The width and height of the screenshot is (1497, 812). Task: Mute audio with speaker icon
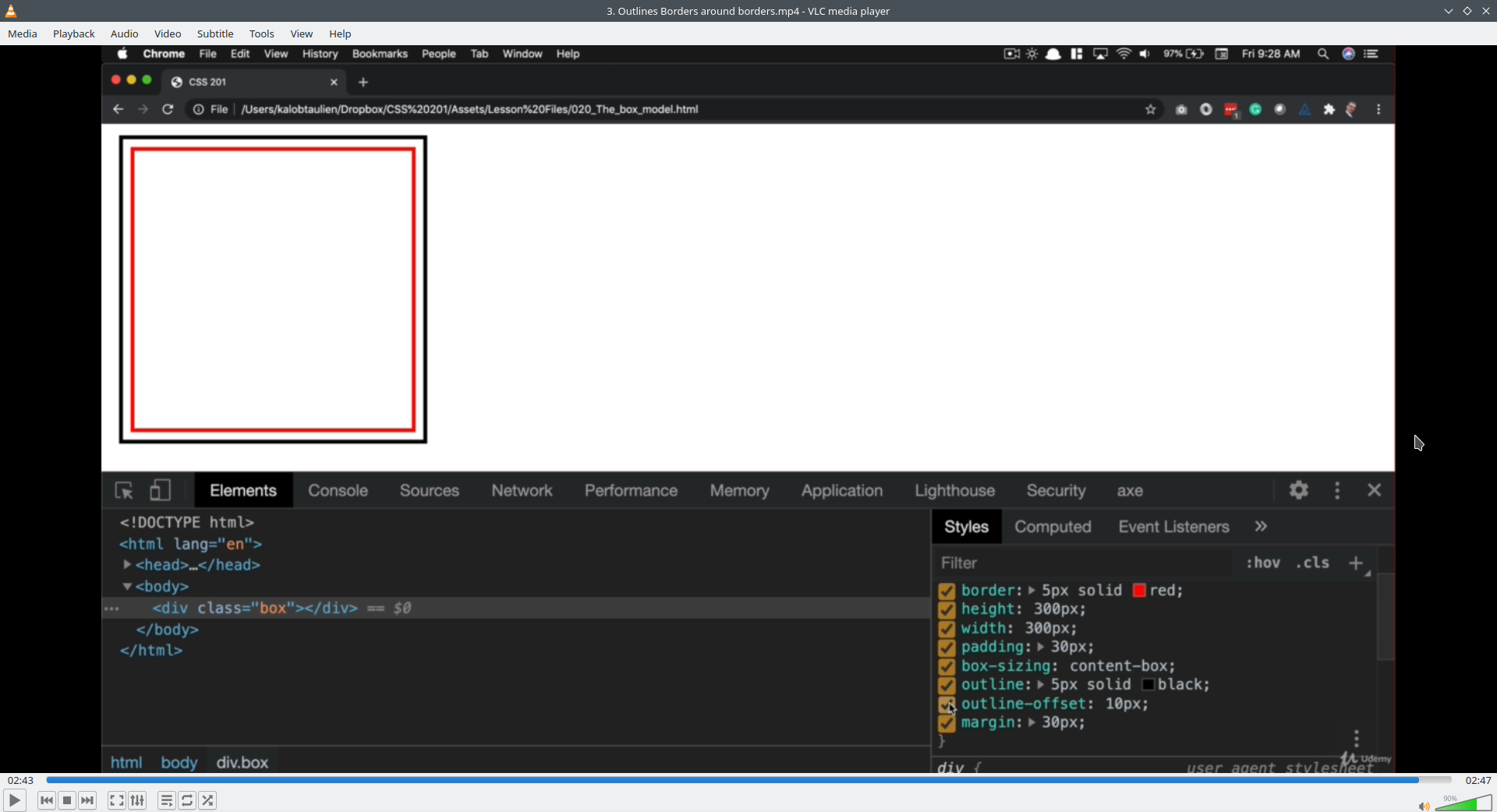coord(1424,807)
